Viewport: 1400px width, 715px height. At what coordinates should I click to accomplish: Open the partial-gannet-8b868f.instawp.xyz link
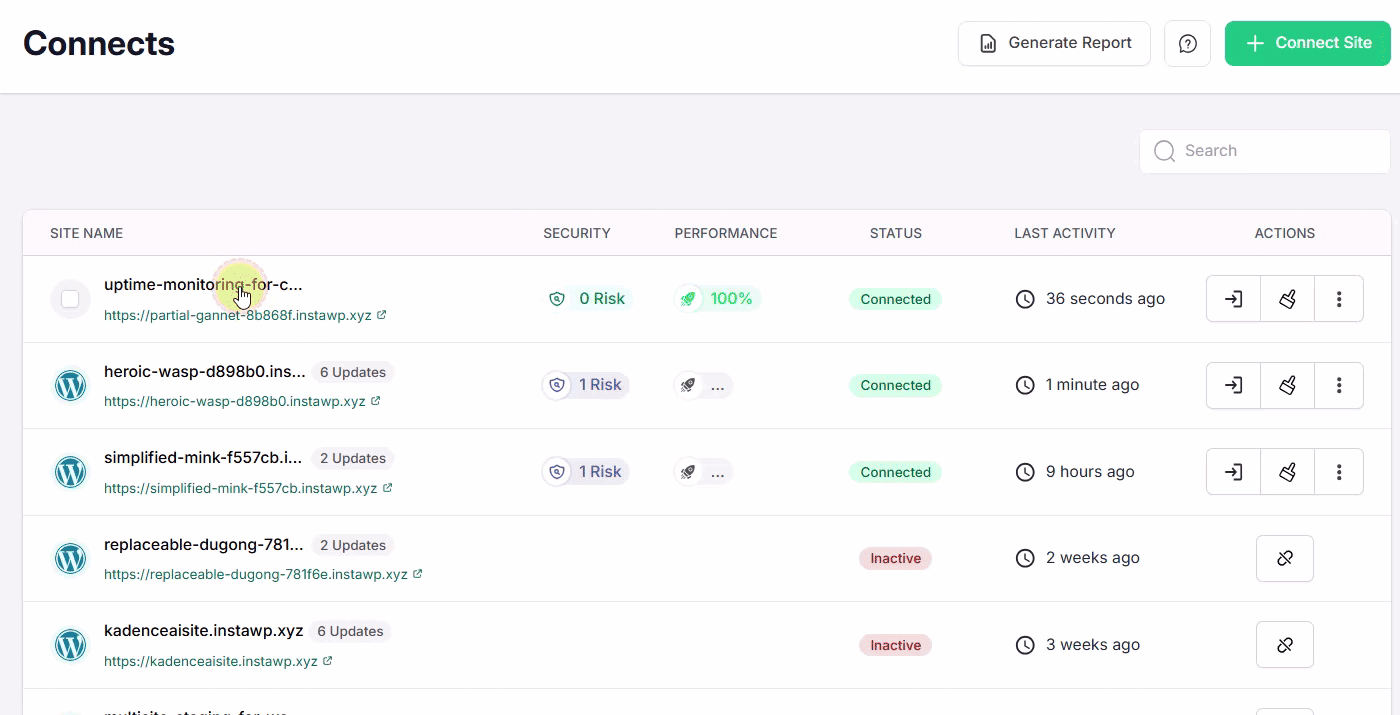(245, 315)
